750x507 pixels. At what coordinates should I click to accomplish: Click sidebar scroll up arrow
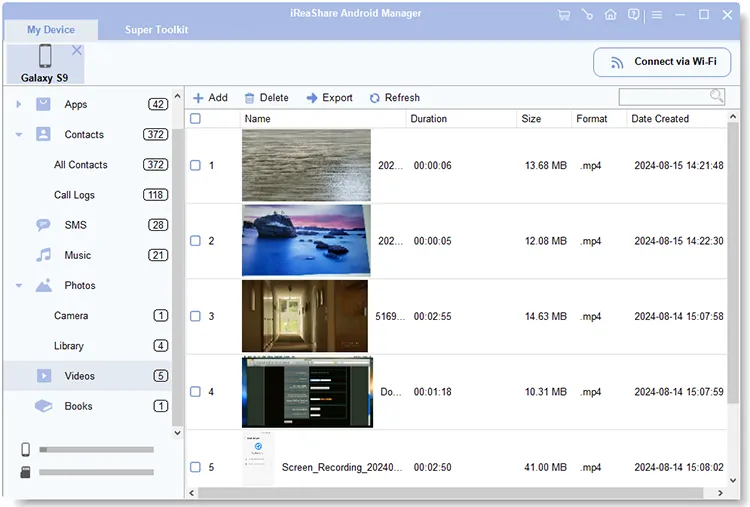[177, 96]
